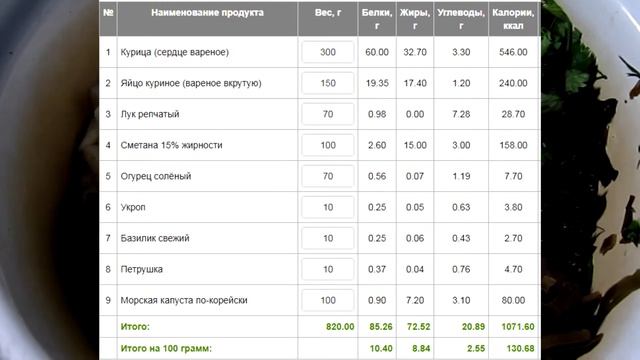Click carbs value 7.28 for Лук репчатый

pos(461,114)
